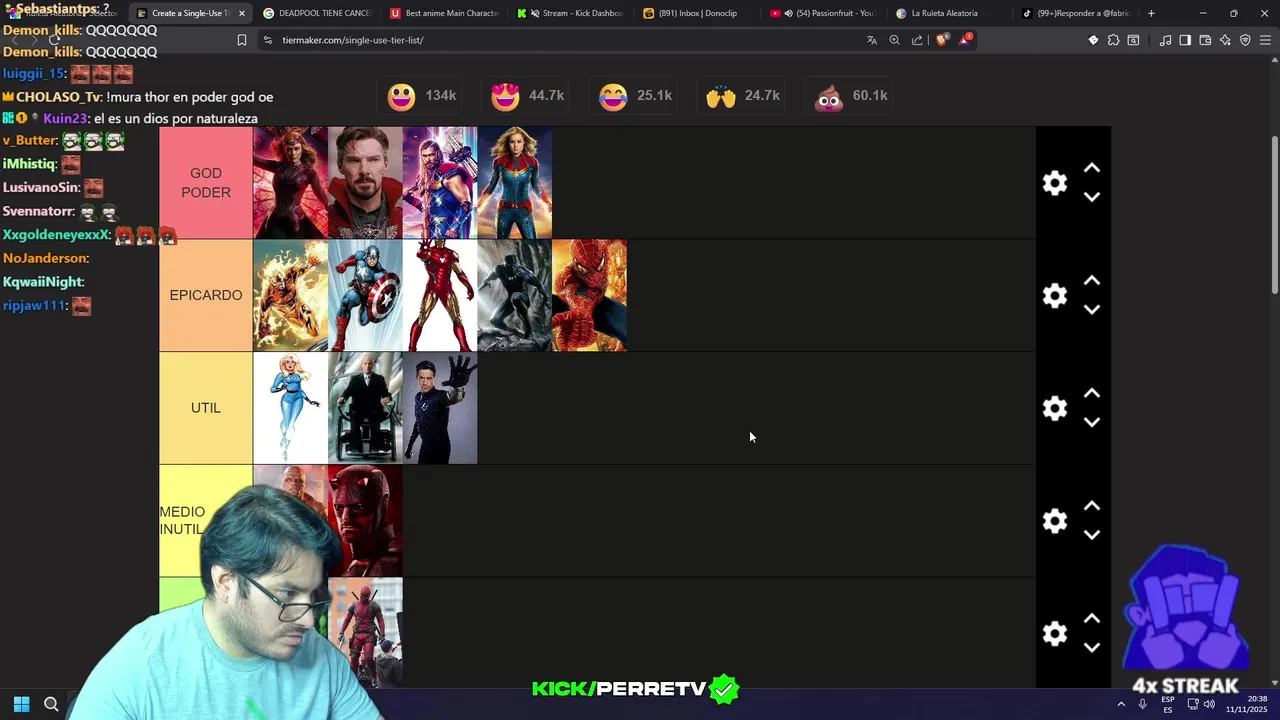1280x720 pixels.
Task: Click the zoom magnifier icon in address bar
Action: point(894,40)
